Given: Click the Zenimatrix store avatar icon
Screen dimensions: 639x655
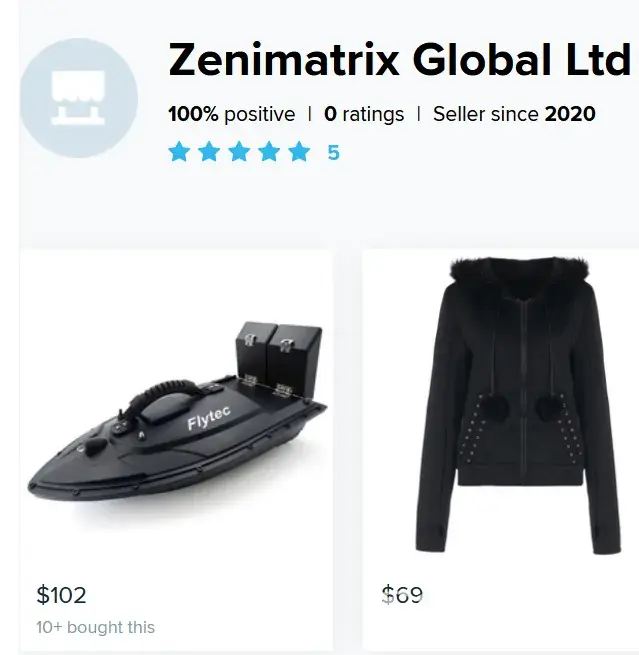Looking at the screenshot, I should 79,99.
